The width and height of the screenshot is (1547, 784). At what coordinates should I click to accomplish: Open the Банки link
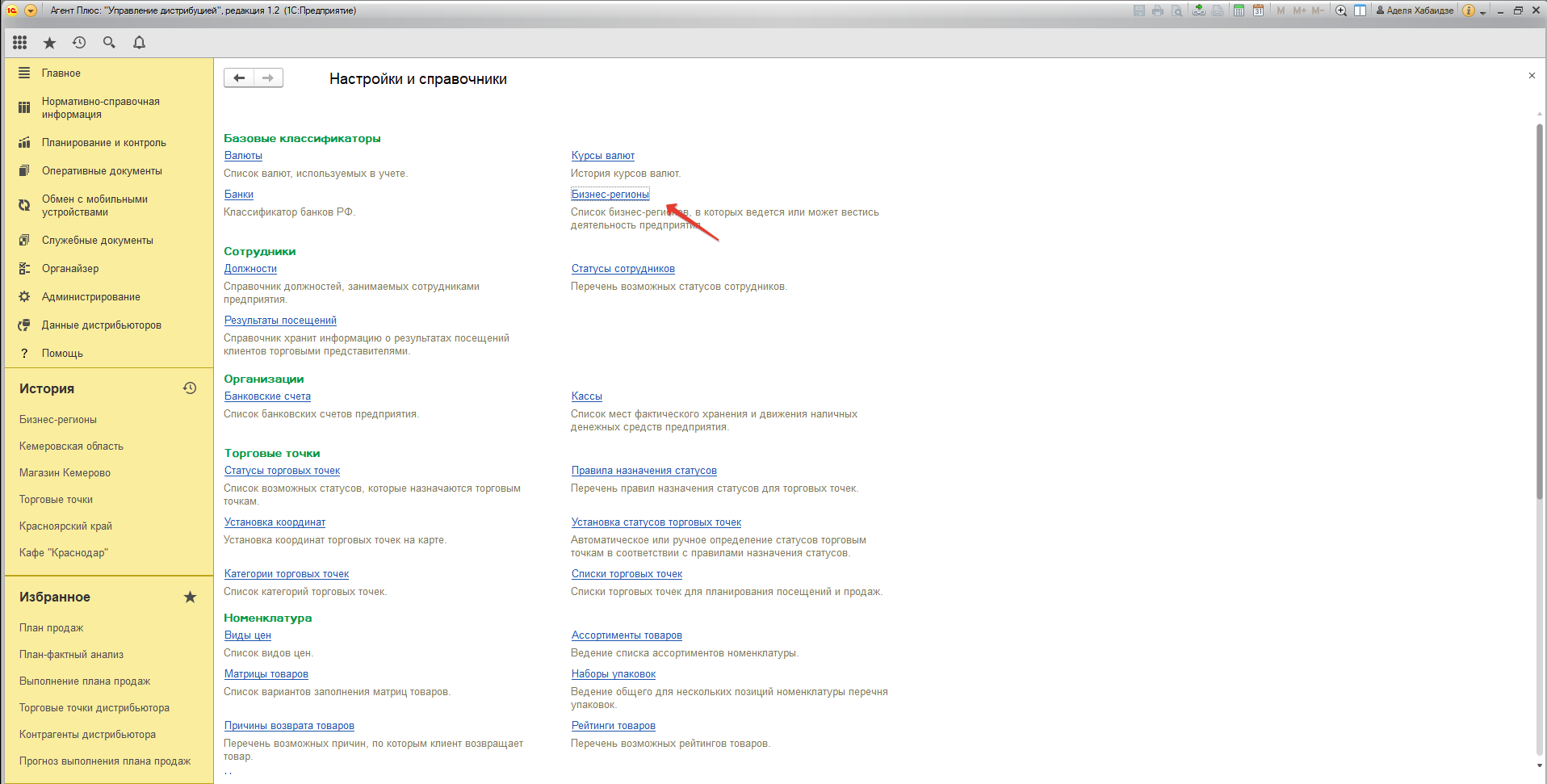coord(239,194)
